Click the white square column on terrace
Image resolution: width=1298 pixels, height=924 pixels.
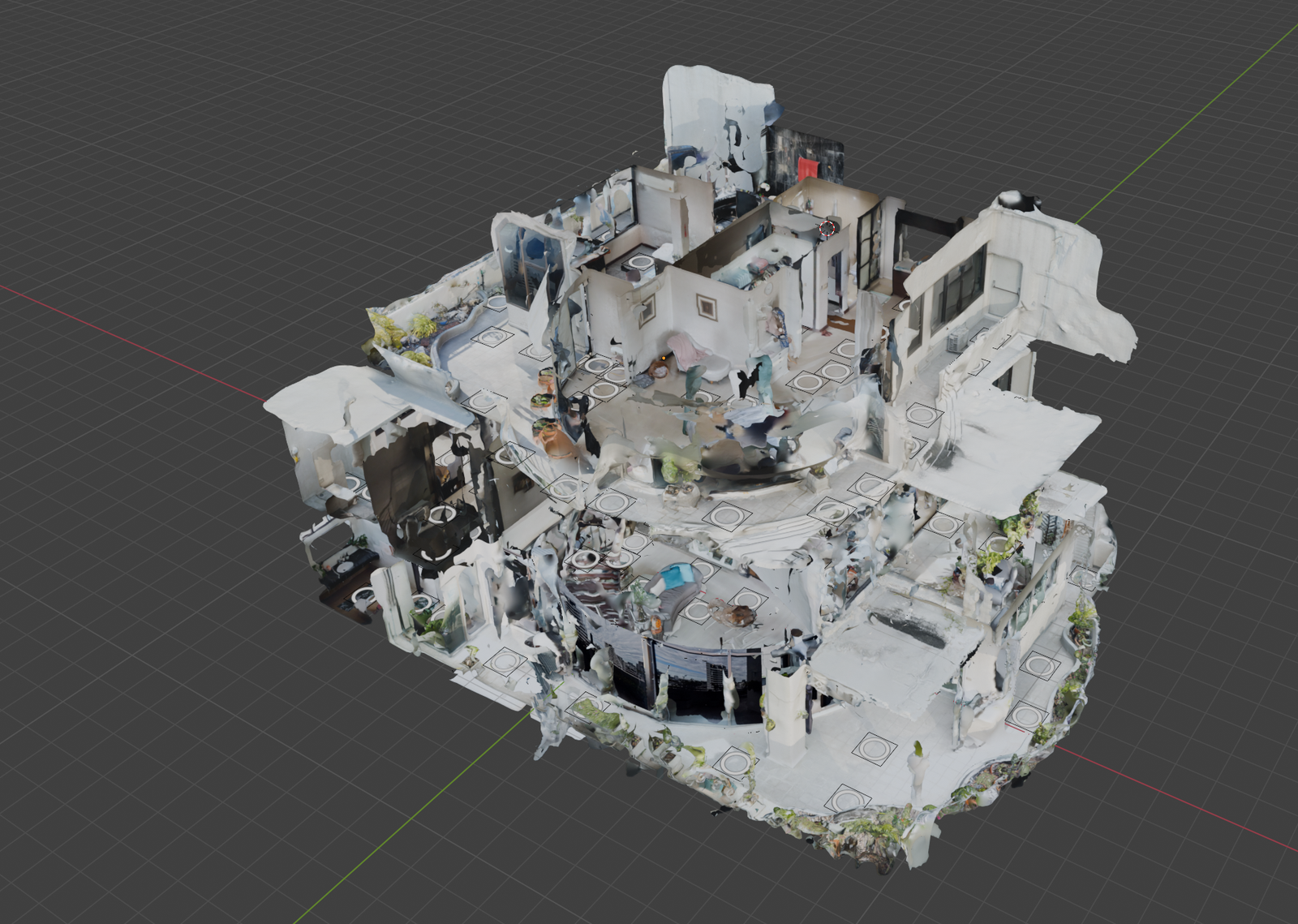(787, 704)
